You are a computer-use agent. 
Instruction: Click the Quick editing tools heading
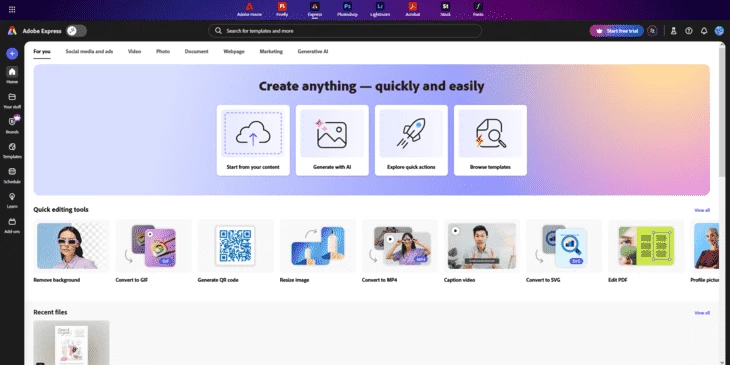61,210
